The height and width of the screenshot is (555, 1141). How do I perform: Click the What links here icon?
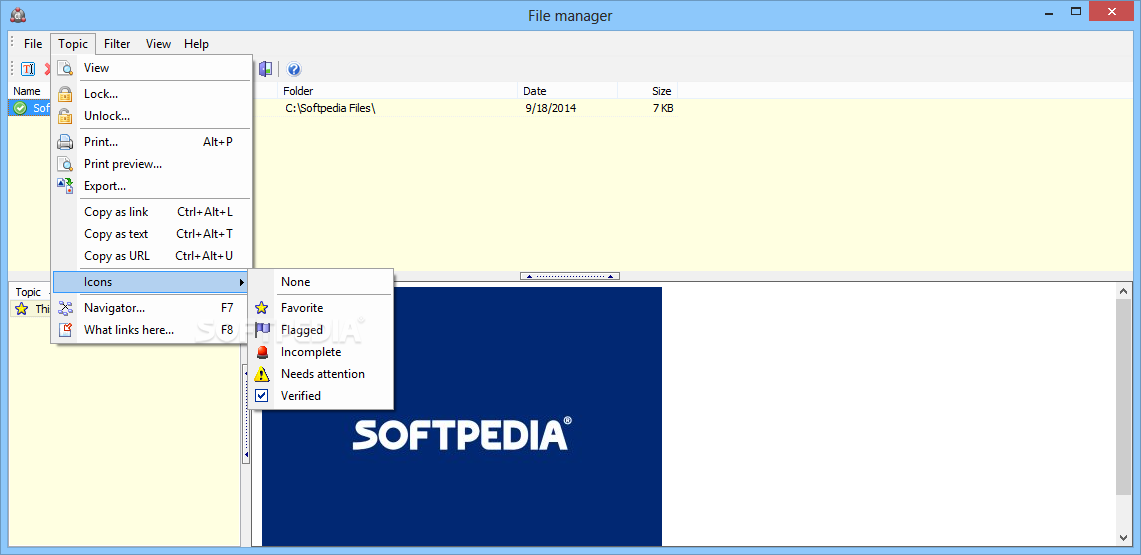pyautogui.click(x=65, y=330)
